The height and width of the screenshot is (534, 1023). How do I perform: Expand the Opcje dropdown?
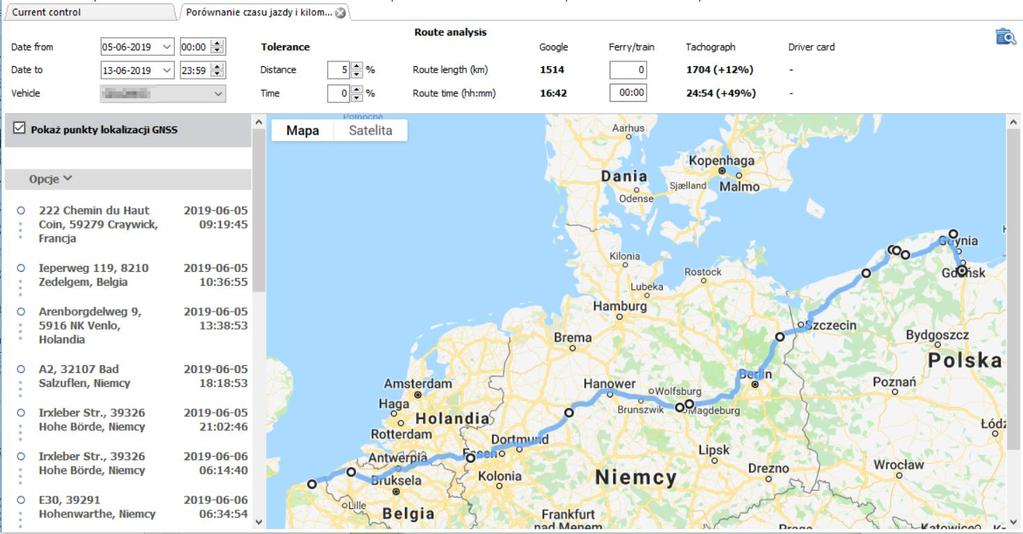[50, 179]
